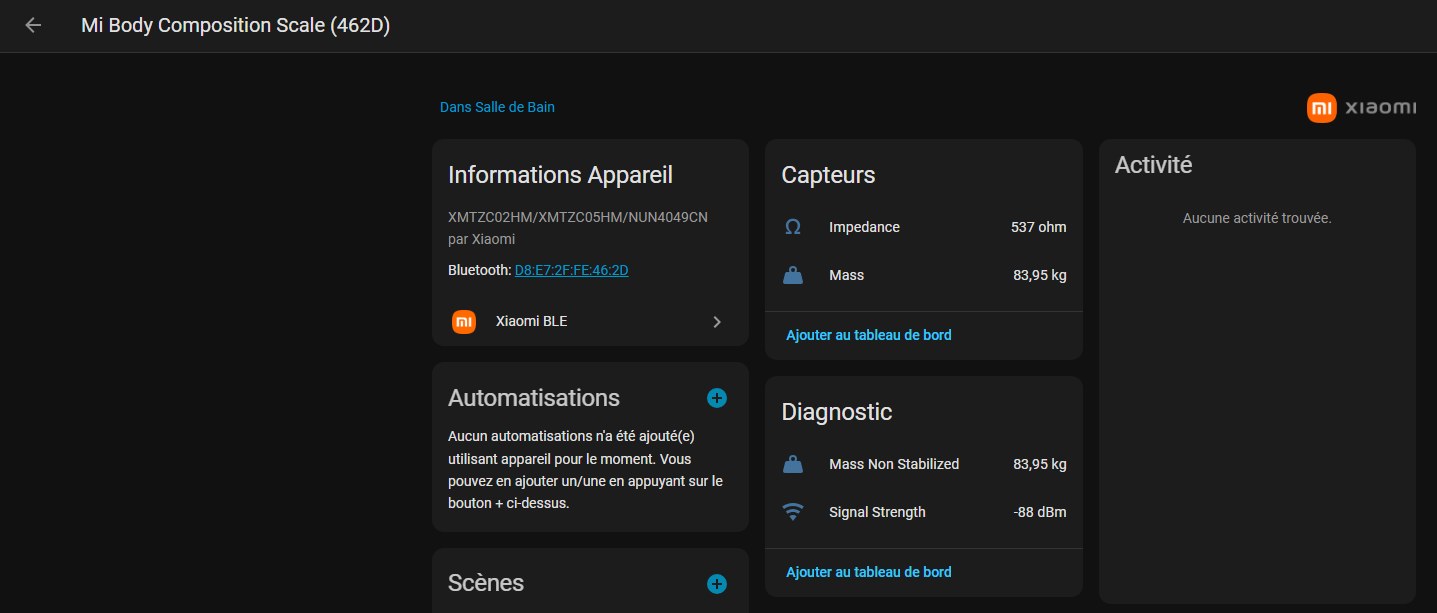Add Diagnostic entities to the dashboard
This screenshot has height=613, width=1437.
[869, 572]
